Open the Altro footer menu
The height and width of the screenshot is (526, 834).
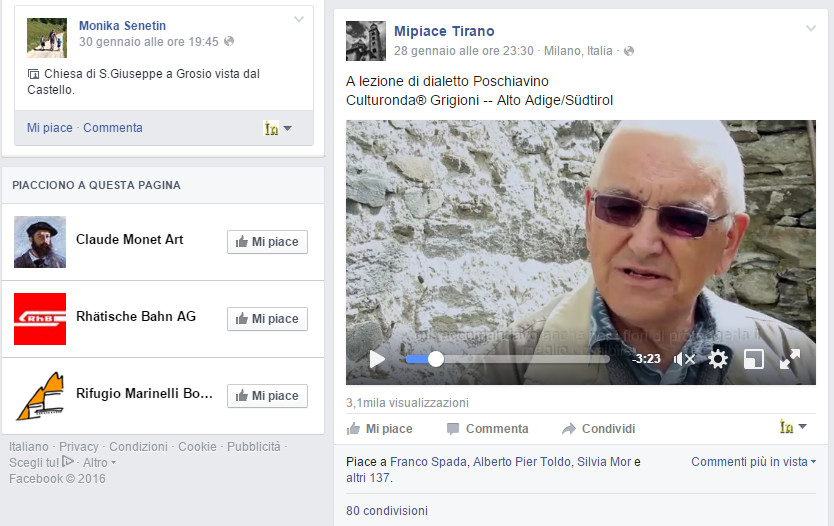[x=99, y=463]
